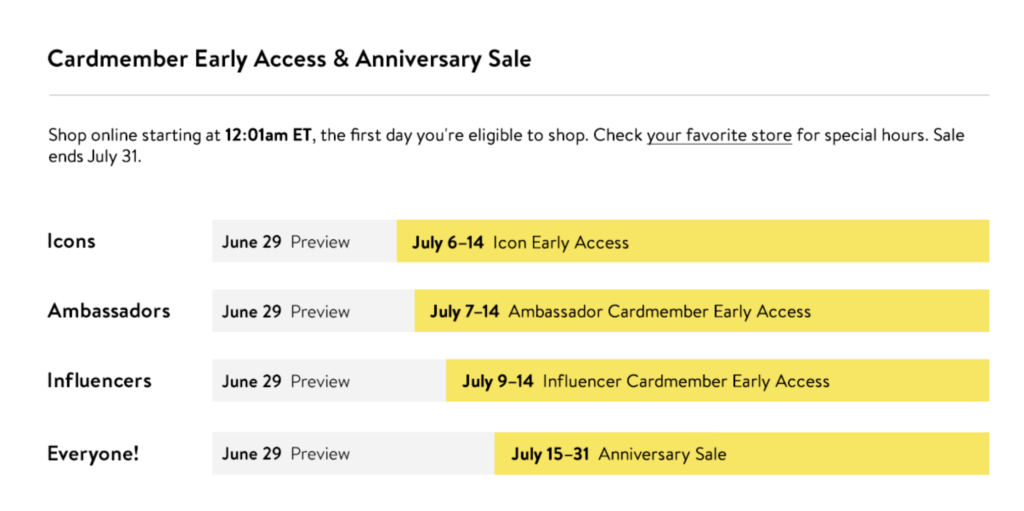Click the "Sale ends July 31" text
Image resolution: width=1024 pixels, height=511 pixels.
(x=95, y=157)
